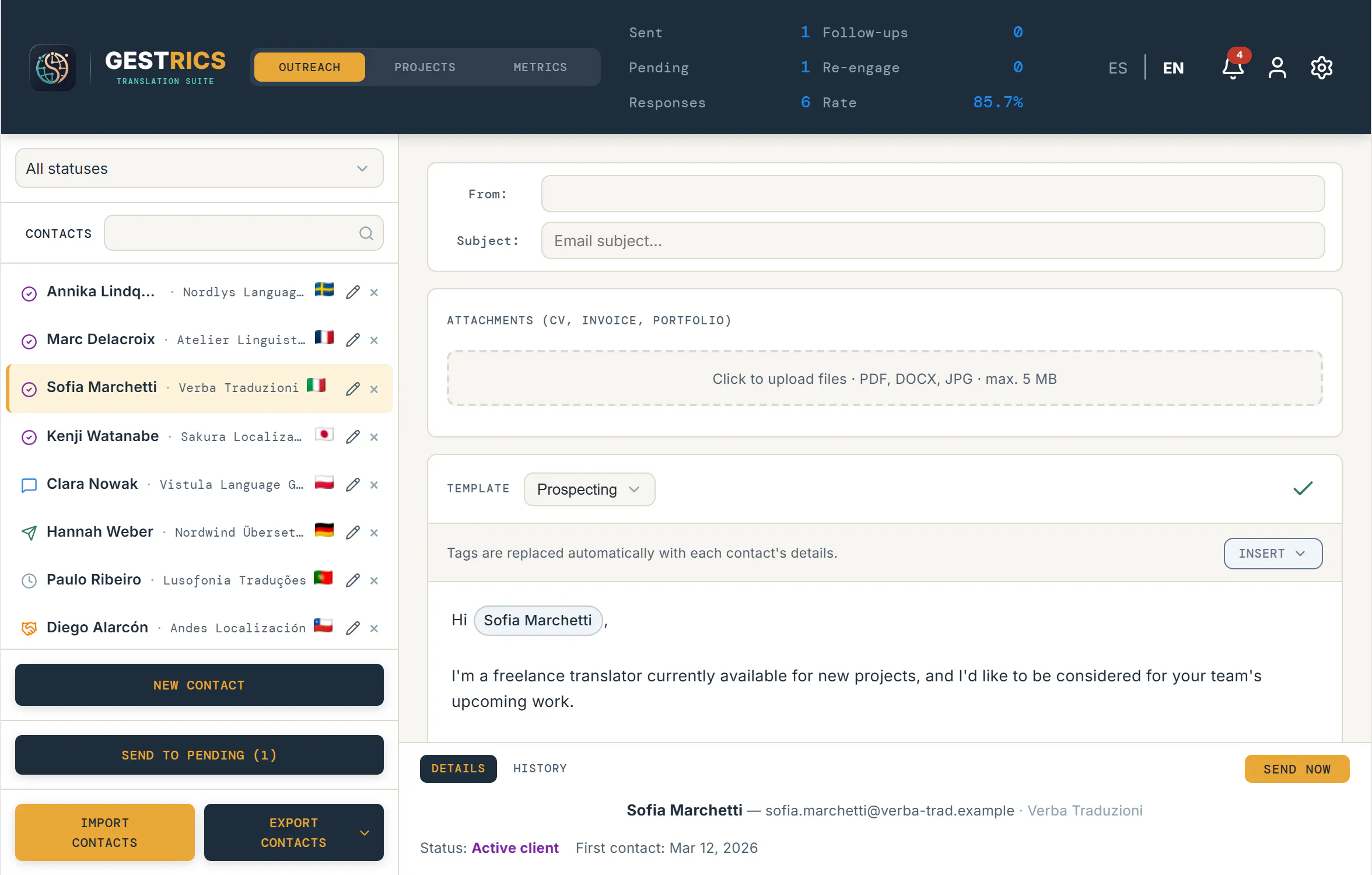This screenshot has height=875, width=1372.
Task: Expand the Export Contacts options
Action: pyautogui.click(x=364, y=833)
